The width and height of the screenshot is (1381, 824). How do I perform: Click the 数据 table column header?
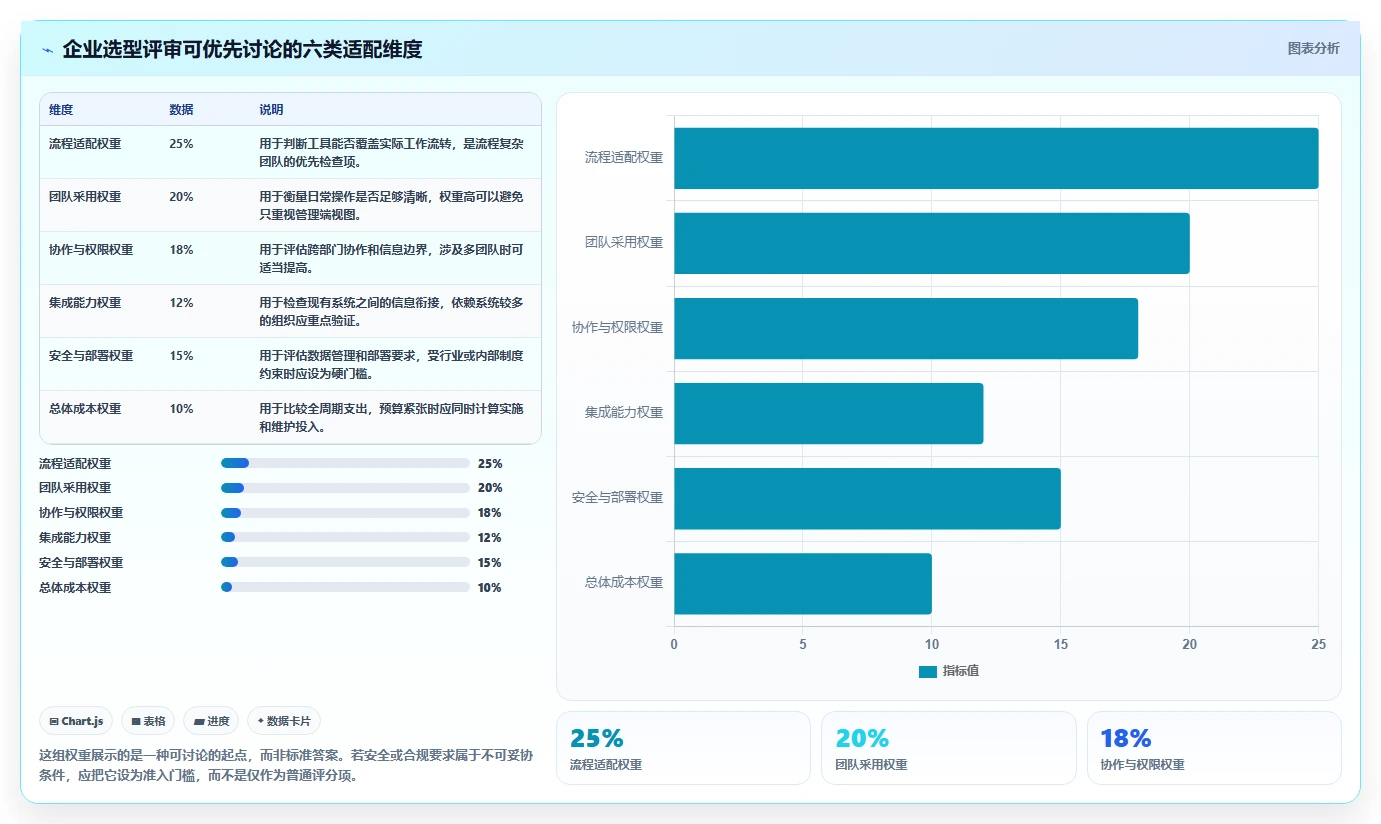click(x=181, y=110)
